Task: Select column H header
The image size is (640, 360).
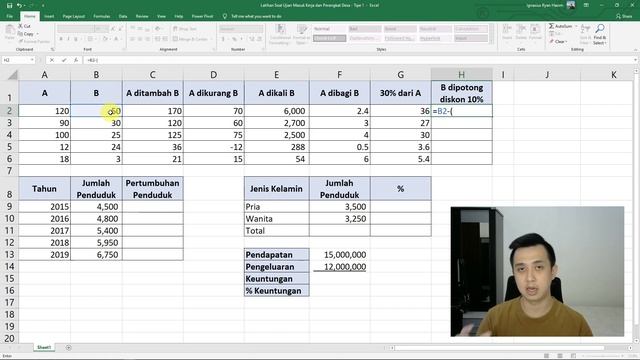Action: coord(461,75)
